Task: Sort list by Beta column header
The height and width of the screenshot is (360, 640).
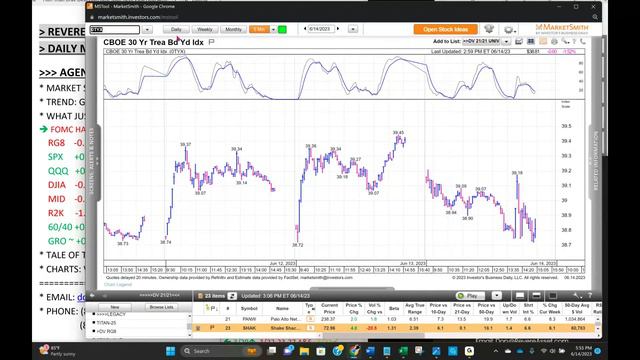Action: point(394,309)
